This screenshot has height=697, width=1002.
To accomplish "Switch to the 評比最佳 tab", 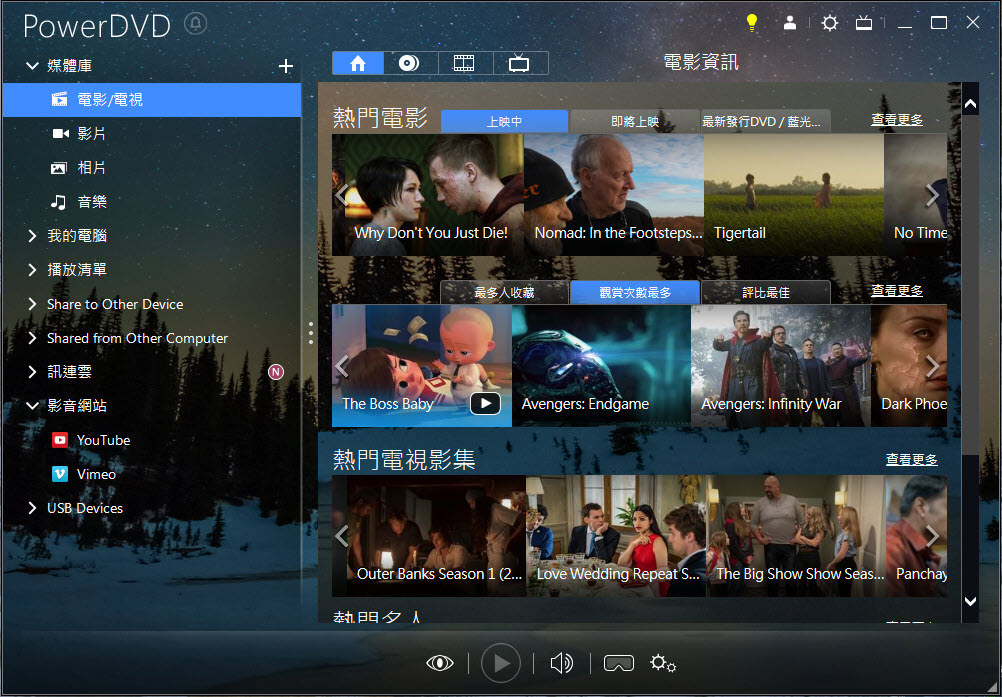I will coord(765,292).
